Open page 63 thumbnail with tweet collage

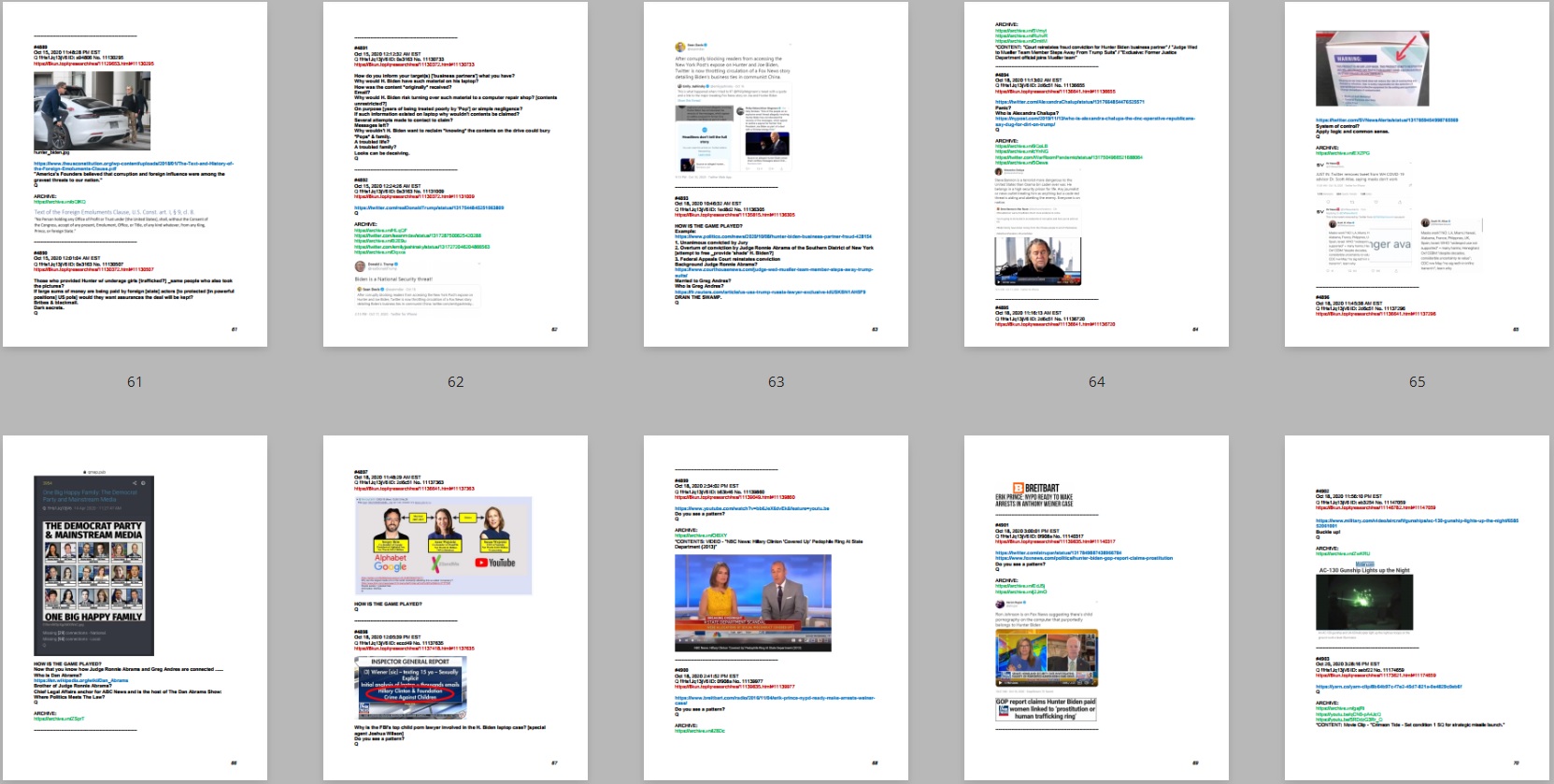[776, 175]
